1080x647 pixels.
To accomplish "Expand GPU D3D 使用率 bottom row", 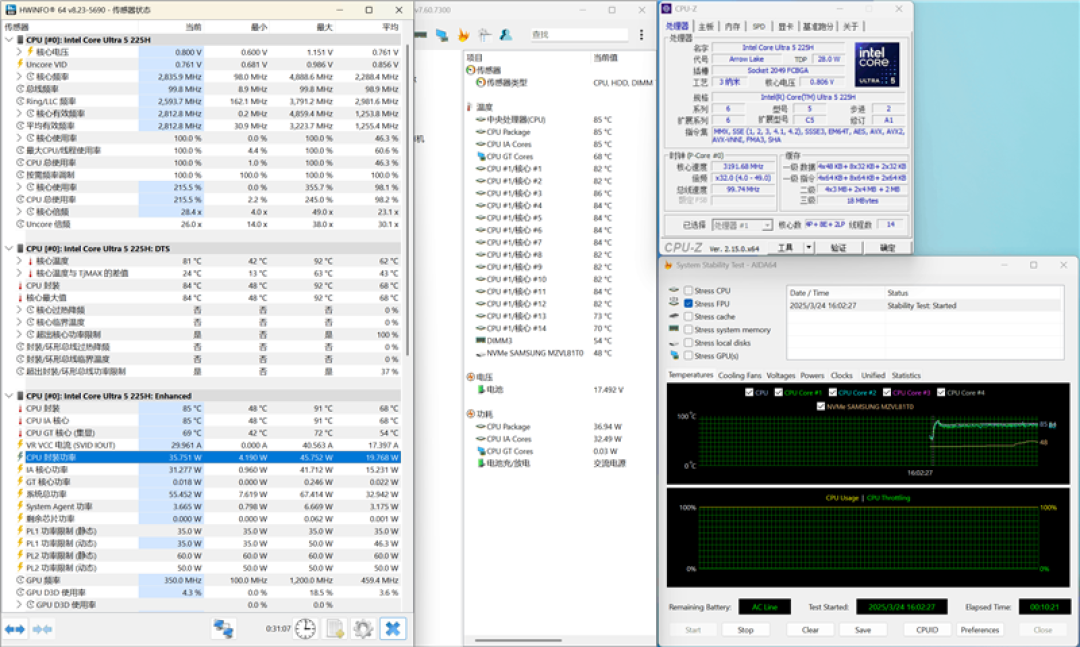I will tap(19, 605).
